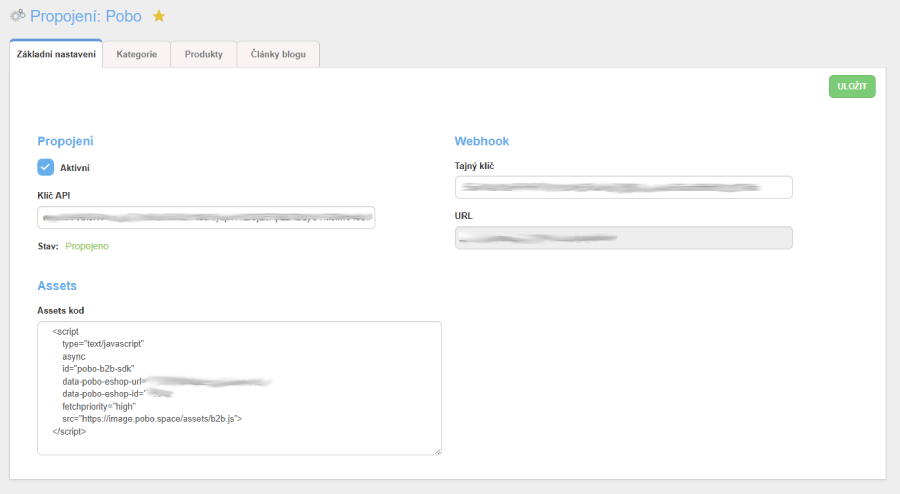Select the Články blogu tab

tap(278, 54)
